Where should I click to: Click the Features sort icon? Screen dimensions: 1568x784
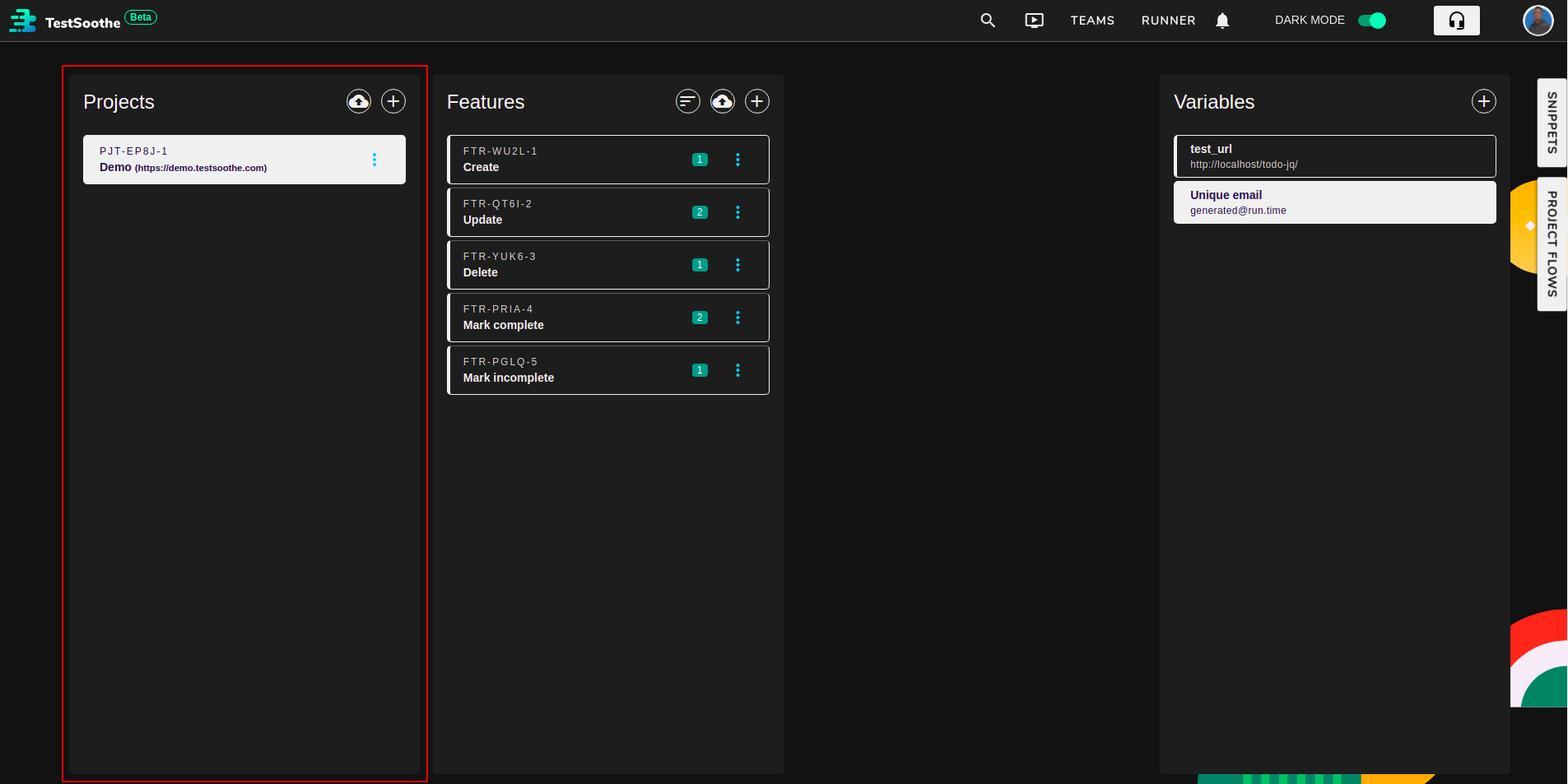688,101
